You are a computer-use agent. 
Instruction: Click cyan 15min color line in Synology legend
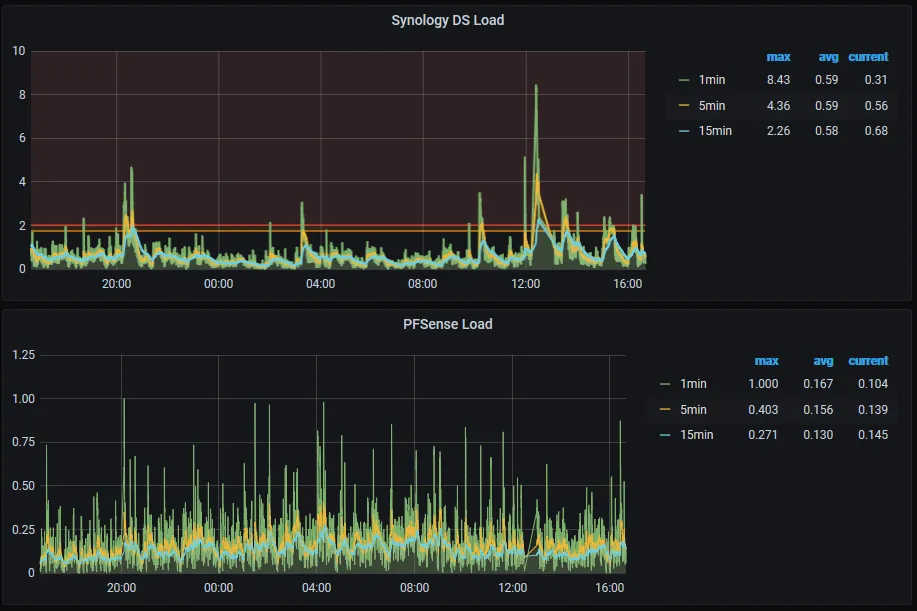pyautogui.click(x=684, y=131)
